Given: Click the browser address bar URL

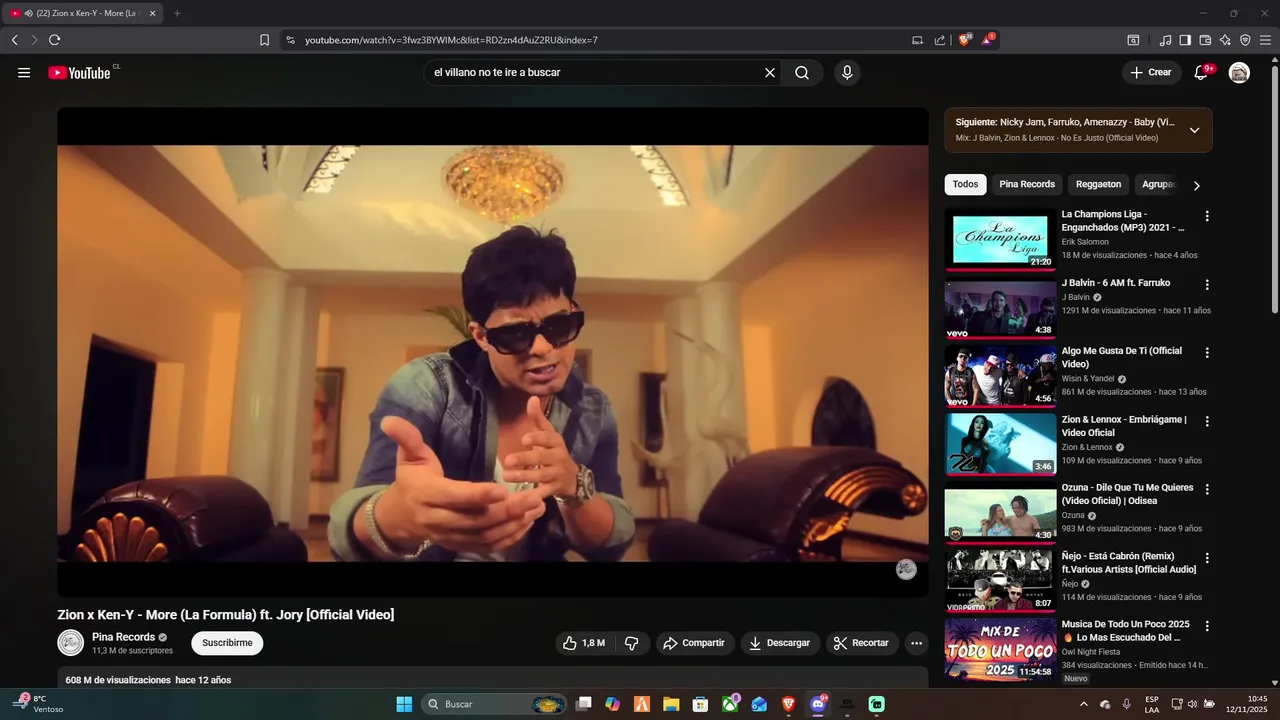Looking at the screenshot, I should [x=451, y=40].
